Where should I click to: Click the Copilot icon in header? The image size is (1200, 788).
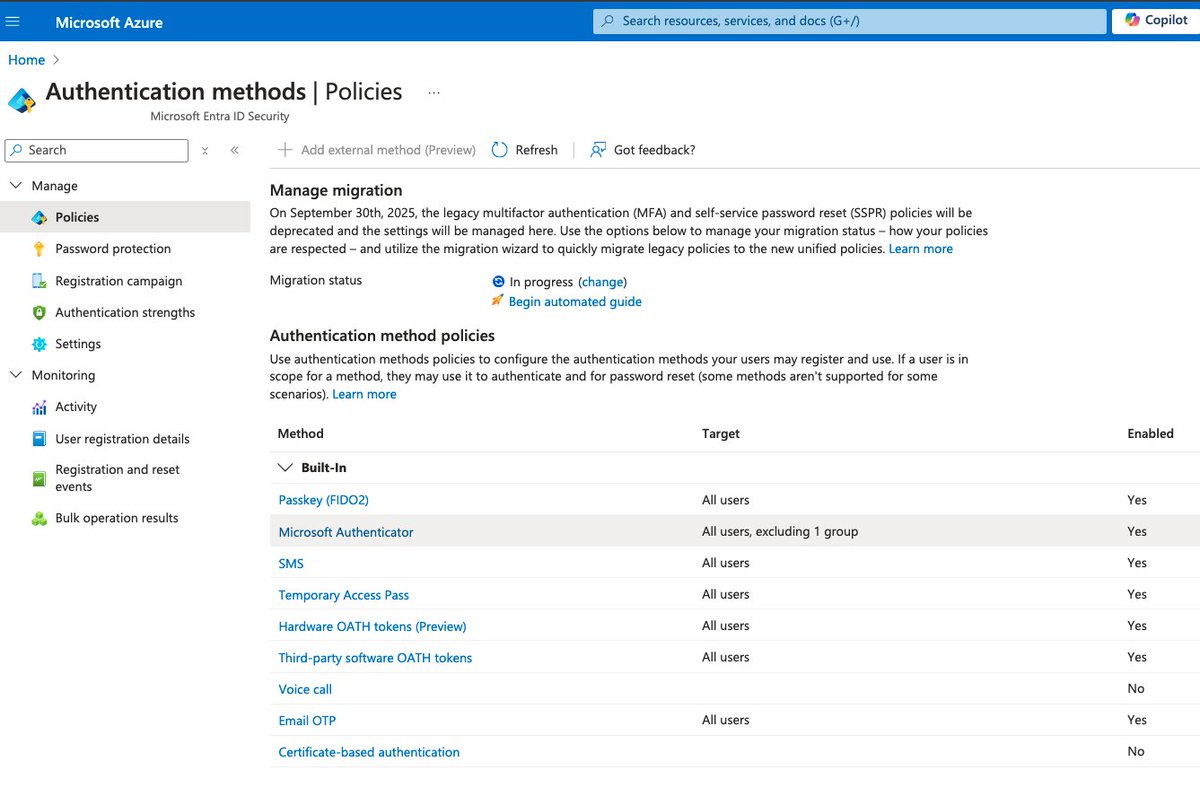point(1132,20)
